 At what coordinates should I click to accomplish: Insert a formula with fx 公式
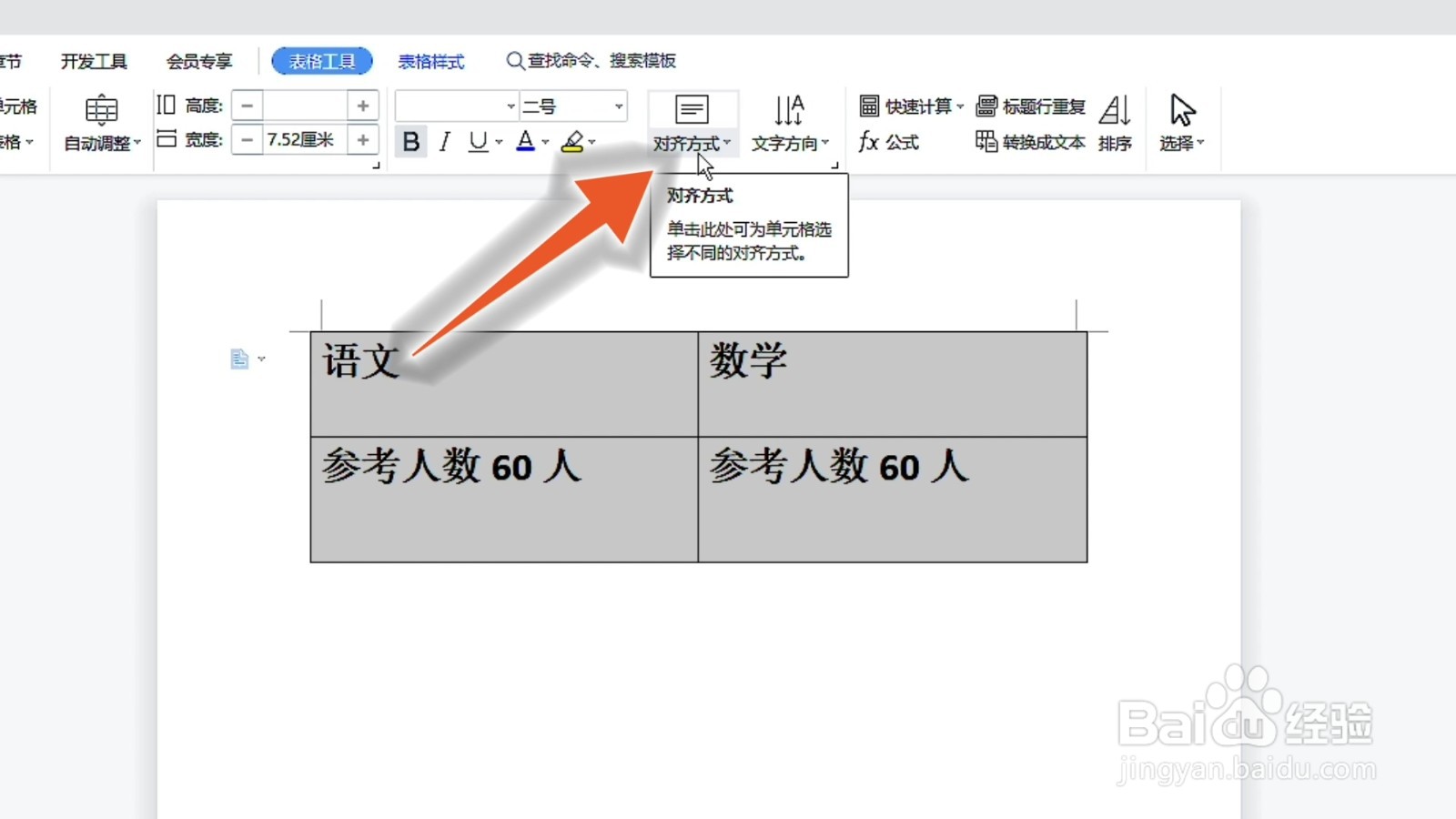[x=889, y=142]
